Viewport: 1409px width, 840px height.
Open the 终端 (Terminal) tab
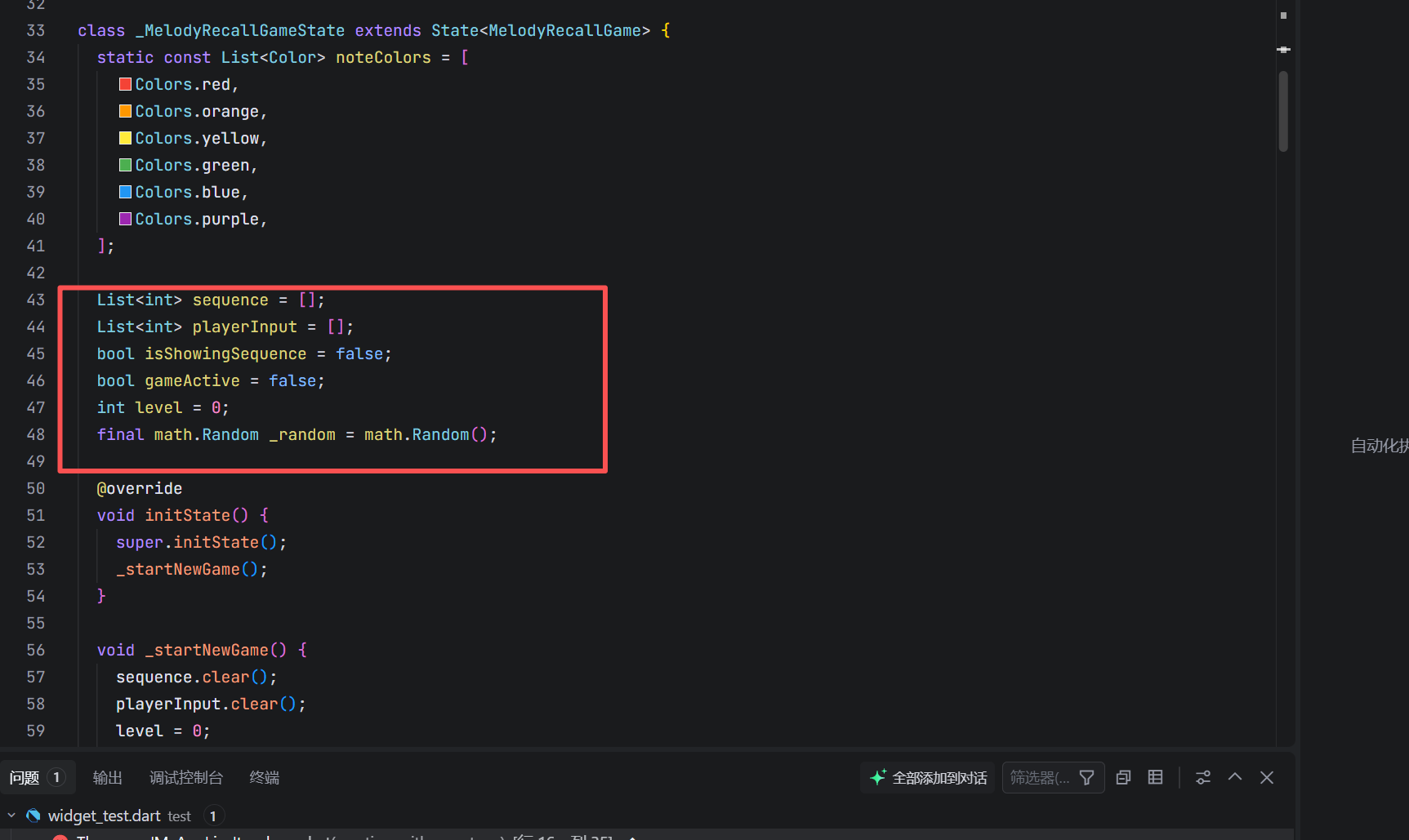pyautogui.click(x=264, y=778)
